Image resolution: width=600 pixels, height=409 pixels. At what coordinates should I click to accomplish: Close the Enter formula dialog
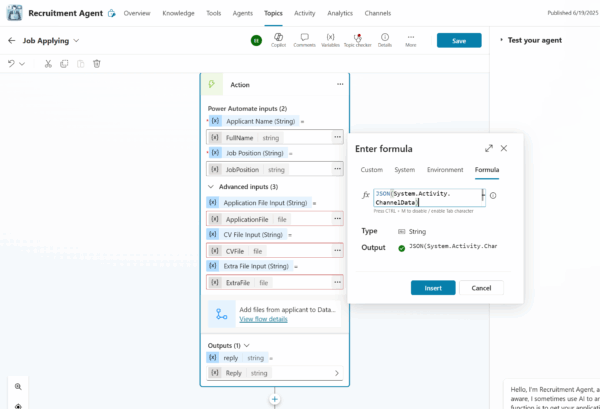(x=504, y=148)
